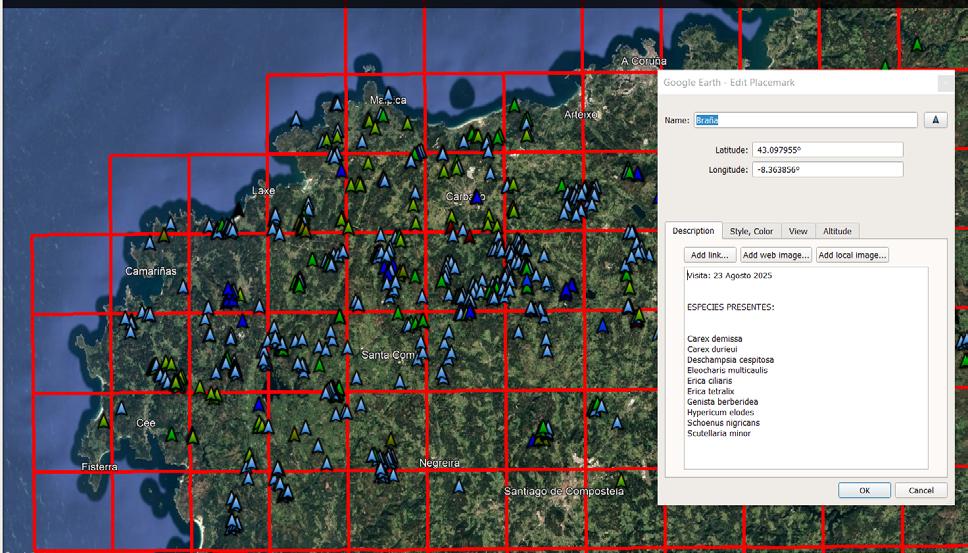The height and width of the screenshot is (553, 968).
Task: Confirm the placemark with OK
Action: [864, 490]
